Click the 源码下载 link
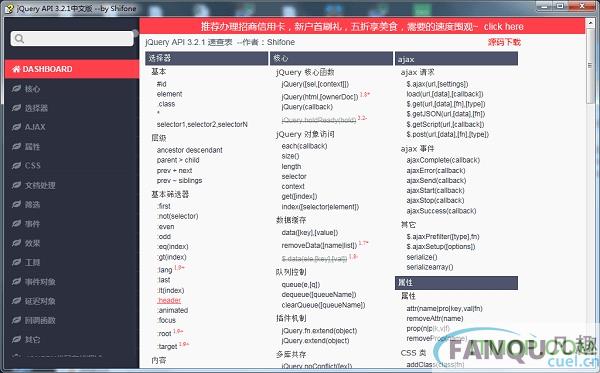The image size is (600, 373). [x=504, y=42]
